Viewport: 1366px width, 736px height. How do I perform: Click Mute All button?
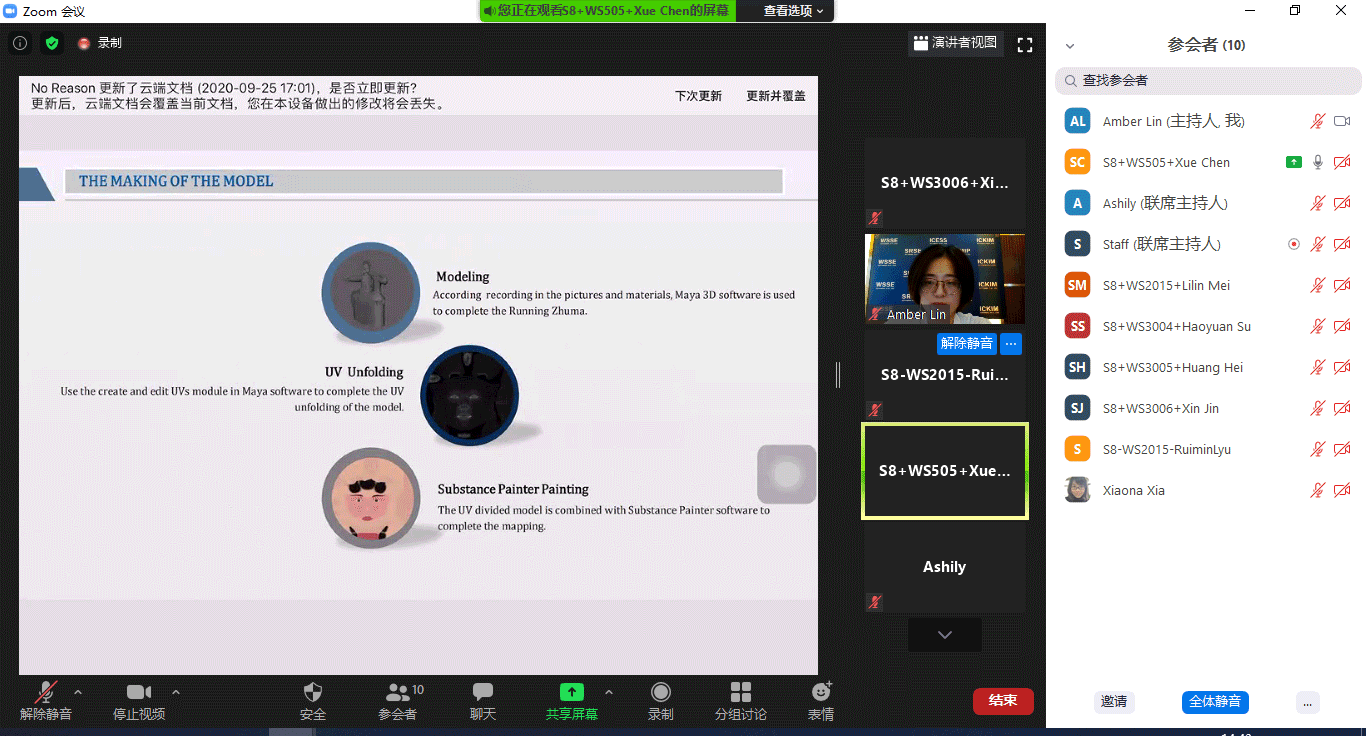(1215, 702)
